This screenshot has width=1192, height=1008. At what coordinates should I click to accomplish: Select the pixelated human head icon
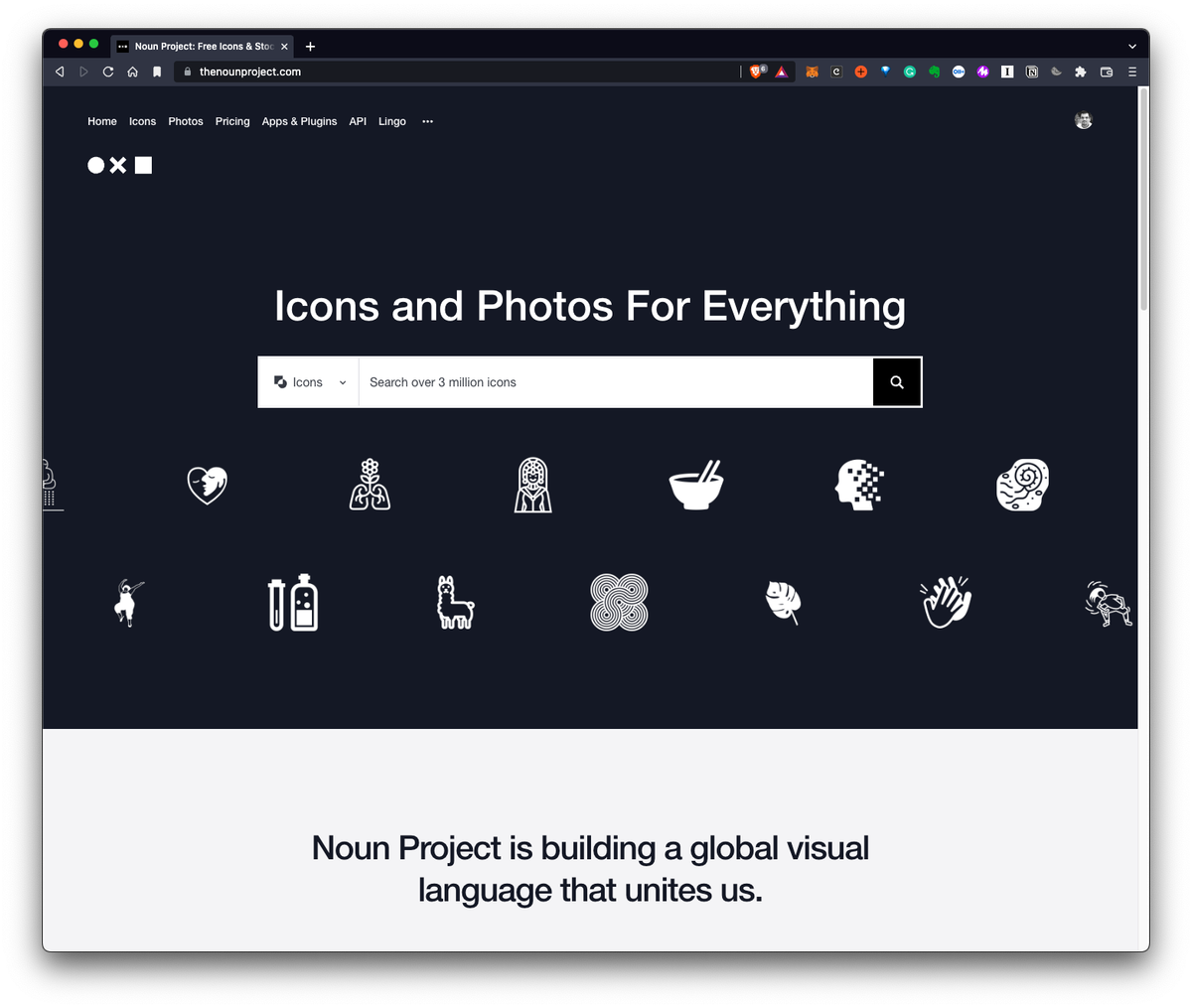pos(859,485)
